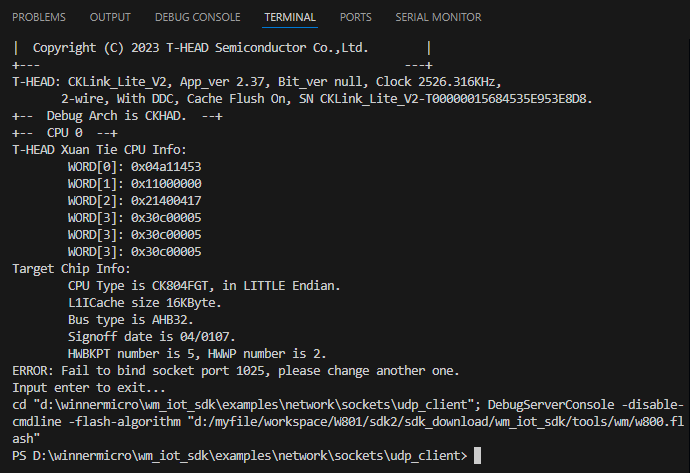Select the DEBUG CONSOLE tab
The height and width of the screenshot is (473, 690).
click(198, 17)
